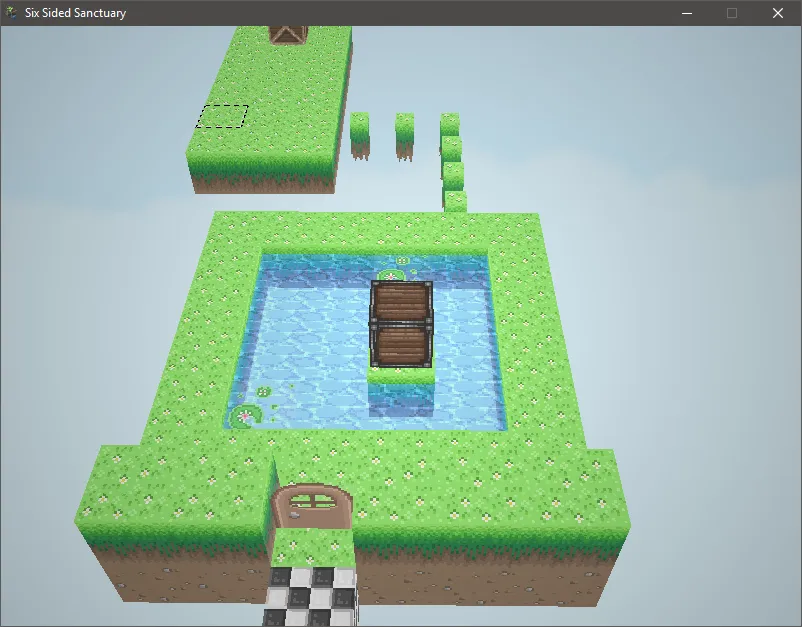Click the dashed selection square on the grass
802x627 pixels.
click(x=223, y=116)
